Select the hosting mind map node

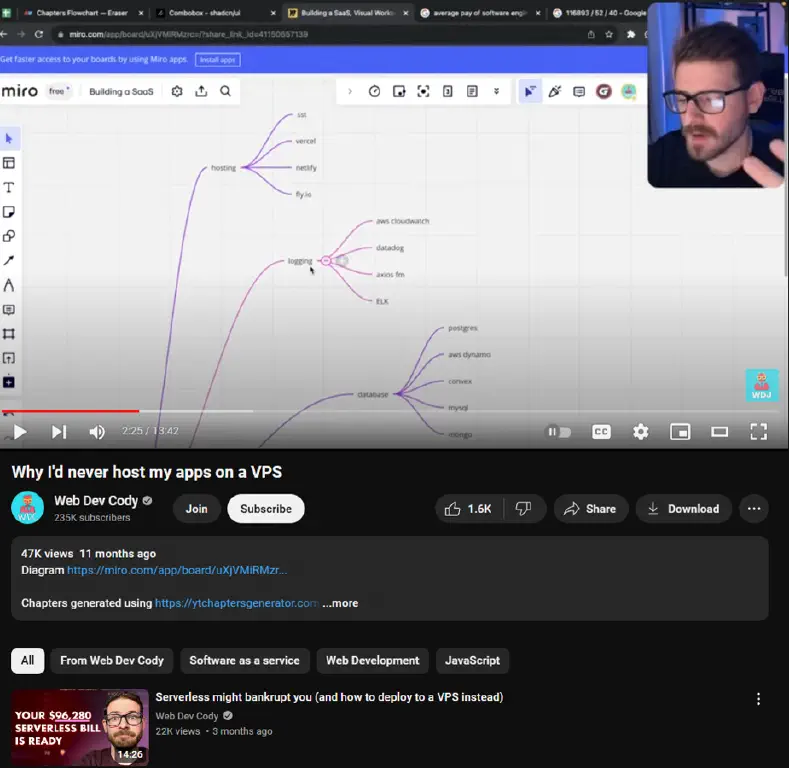pyautogui.click(x=223, y=168)
